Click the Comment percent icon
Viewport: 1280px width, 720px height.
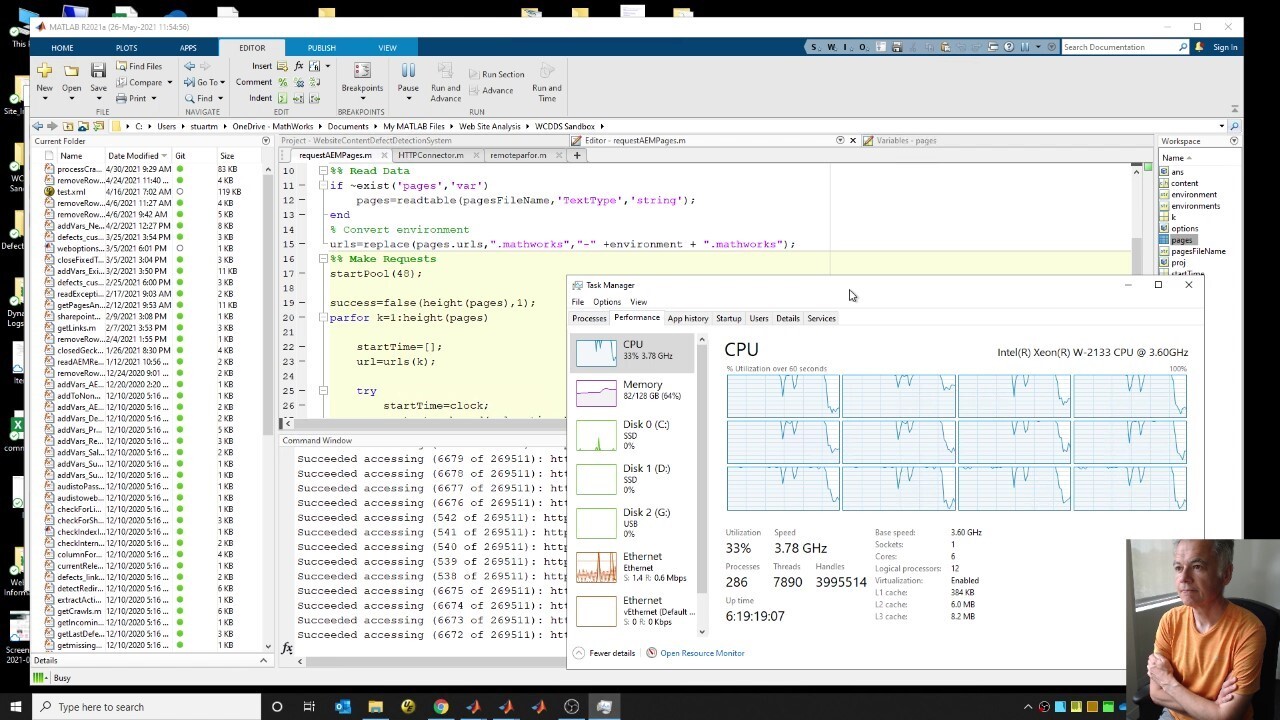click(283, 82)
